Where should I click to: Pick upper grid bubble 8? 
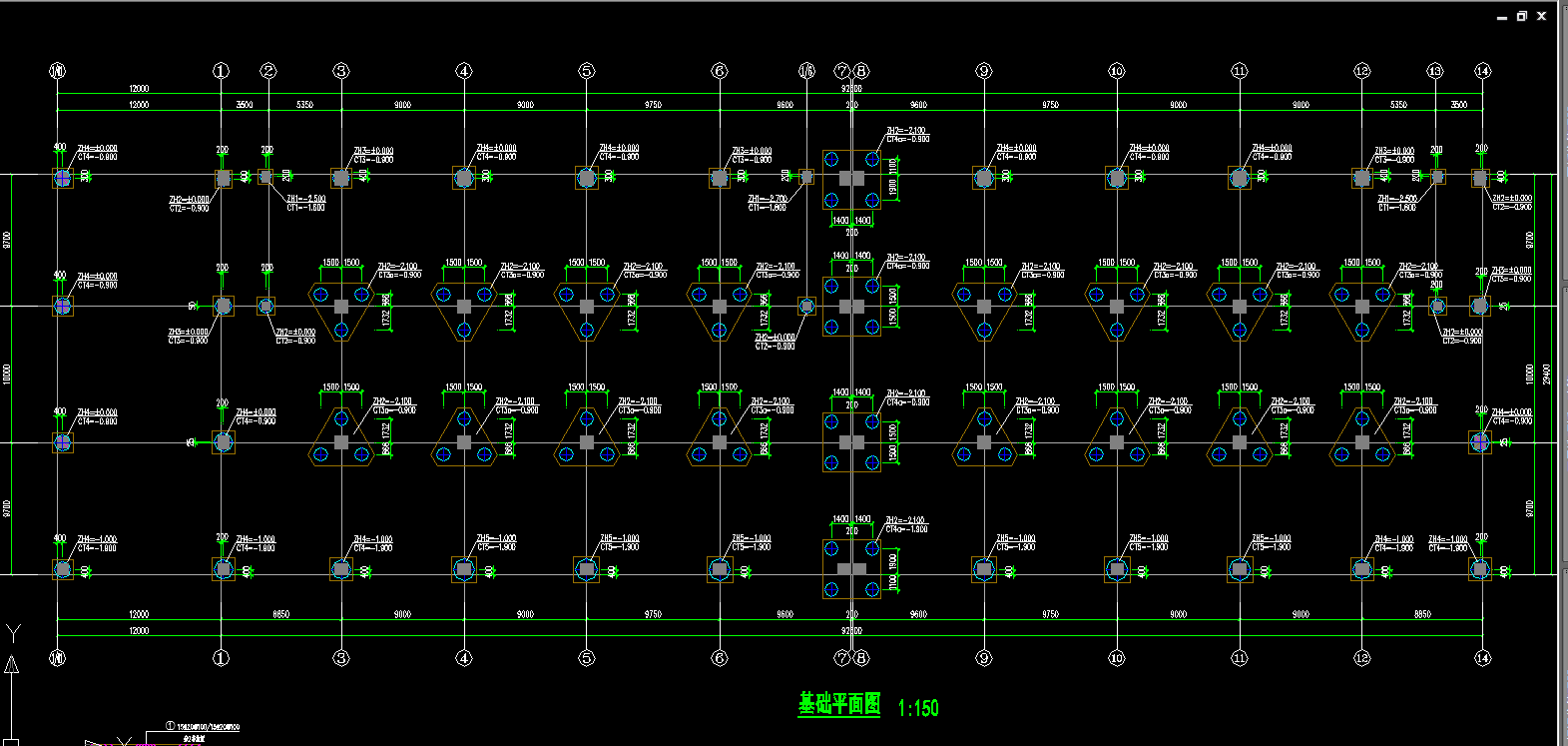(860, 71)
